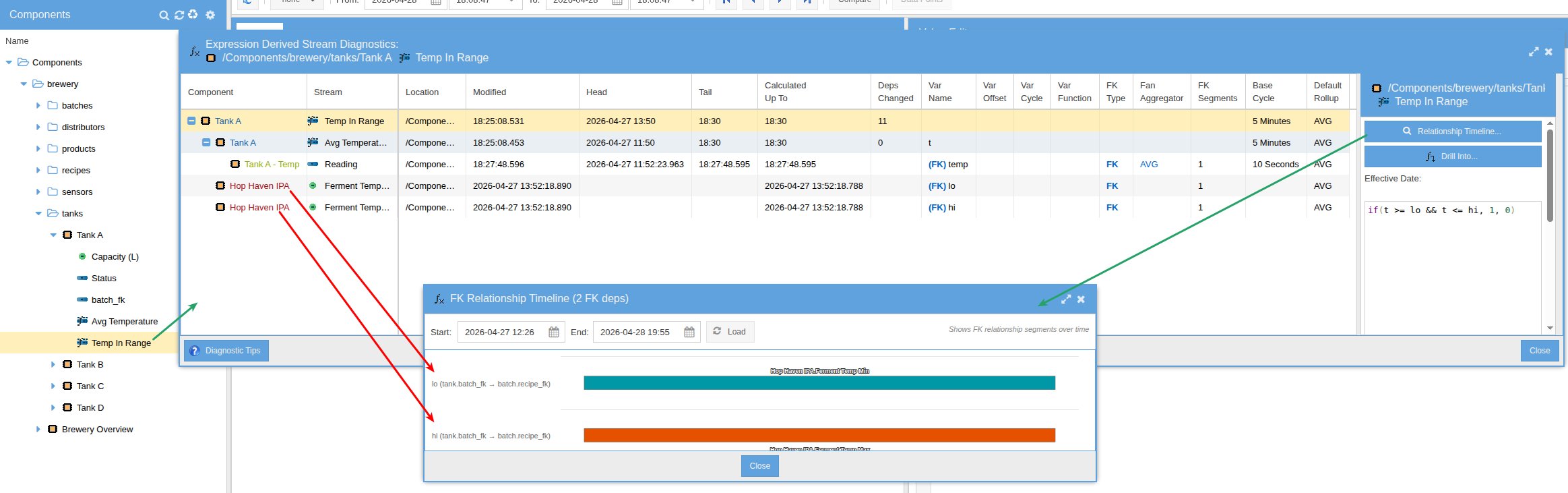Image resolution: width=1568 pixels, height=493 pixels.
Task: Open Diagnostic Tips
Action: (x=226, y=351)
